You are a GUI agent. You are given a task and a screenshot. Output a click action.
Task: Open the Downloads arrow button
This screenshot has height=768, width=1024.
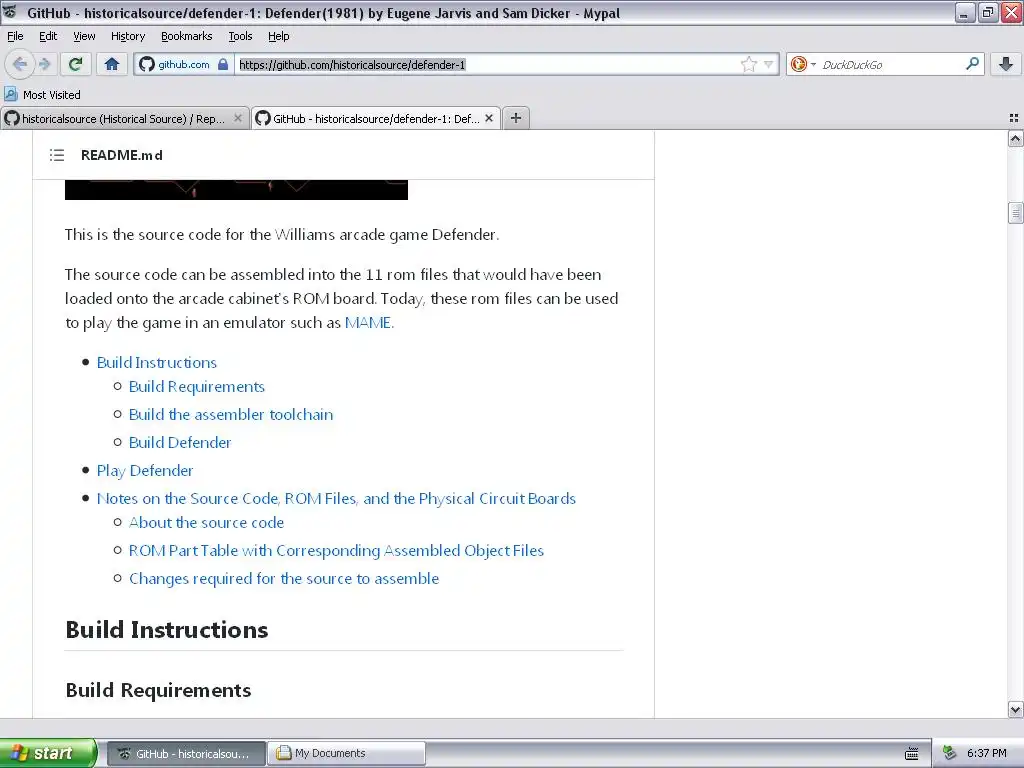pos(1006,64)
